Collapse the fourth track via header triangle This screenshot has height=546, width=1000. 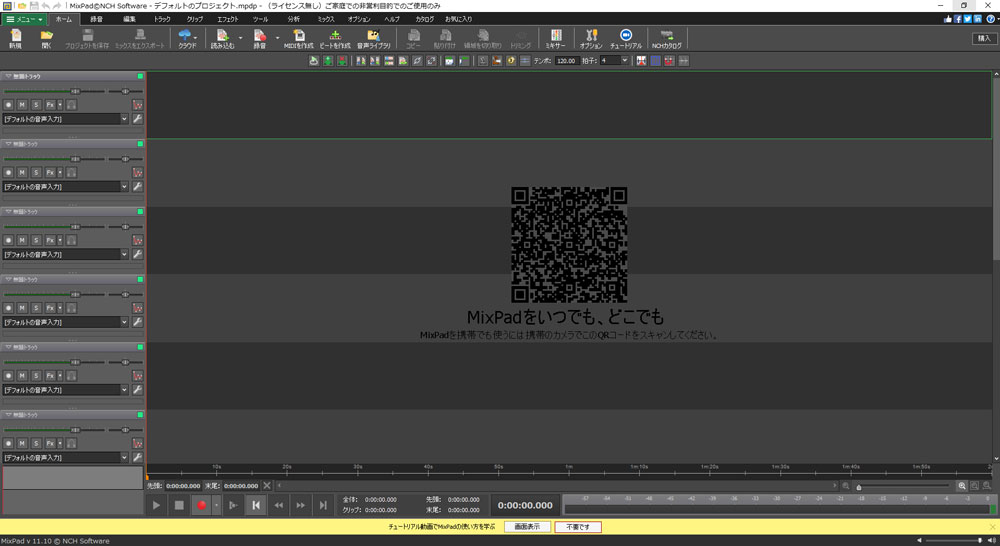[8, 279]
